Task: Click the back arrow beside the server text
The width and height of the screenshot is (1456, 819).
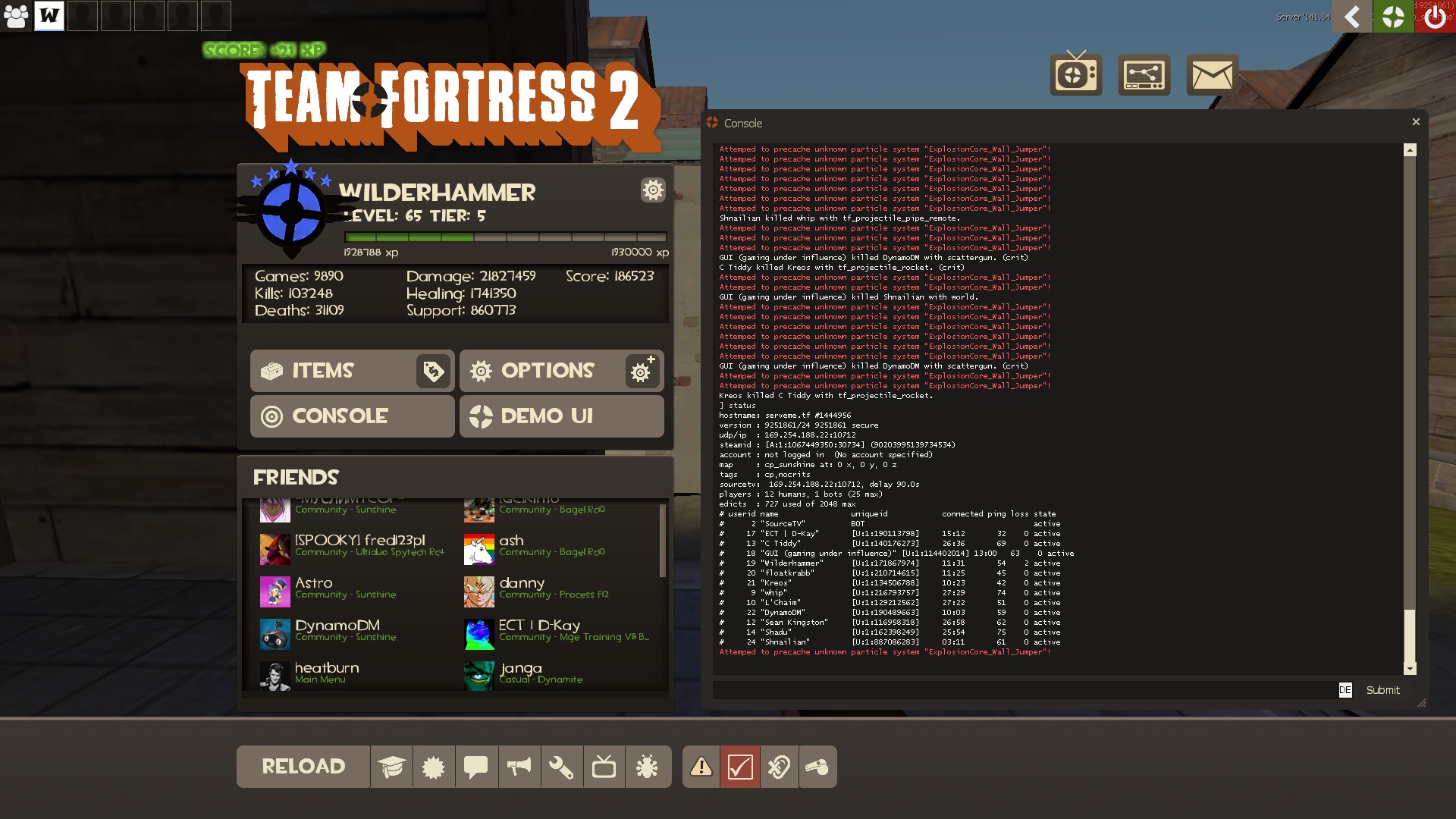Action: 1352,16
